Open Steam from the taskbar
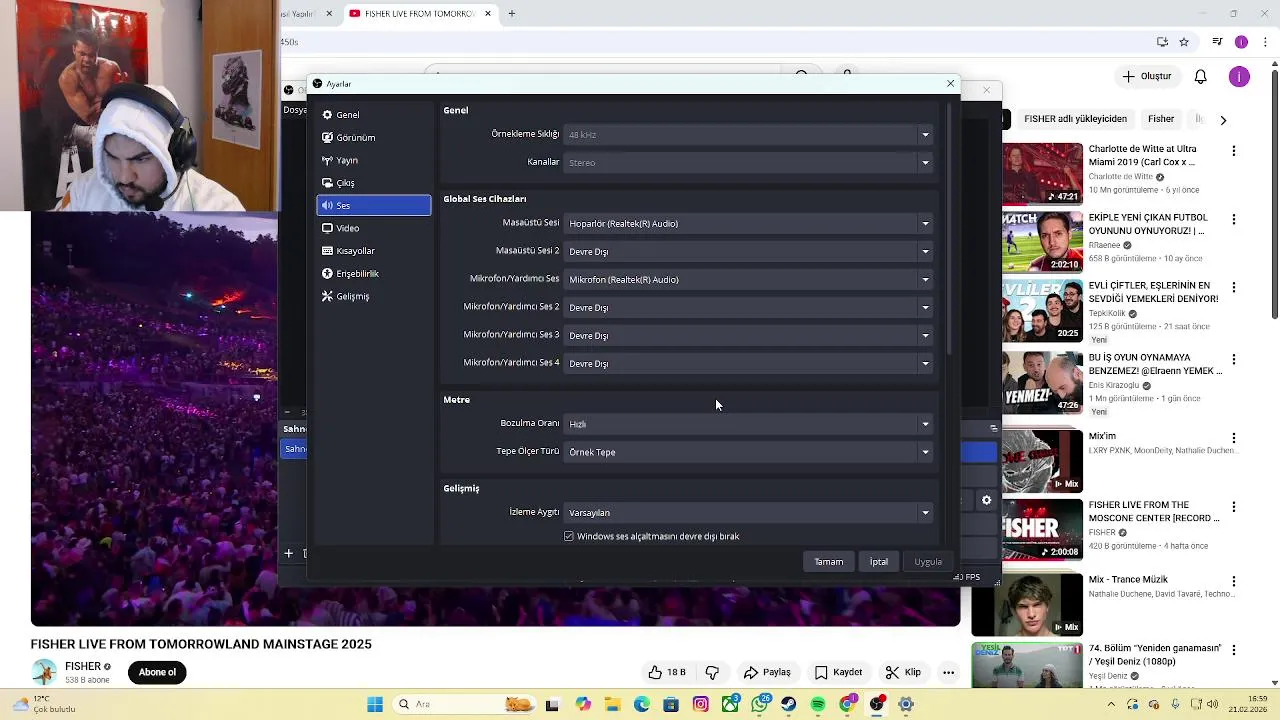Screen dimensions: 1280x720 789,704
